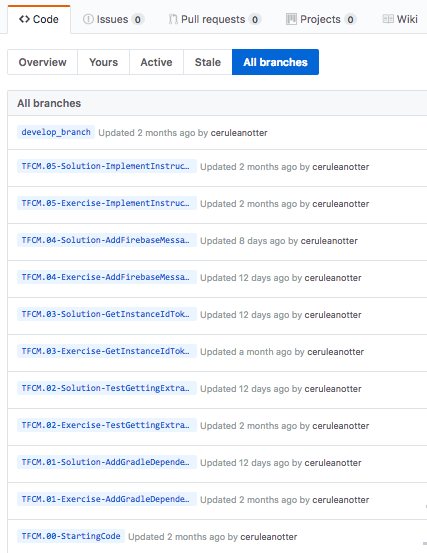Click the Code angle-brackets icon
The height and width of the screenshot is (553, 427).
pos(24,19)
